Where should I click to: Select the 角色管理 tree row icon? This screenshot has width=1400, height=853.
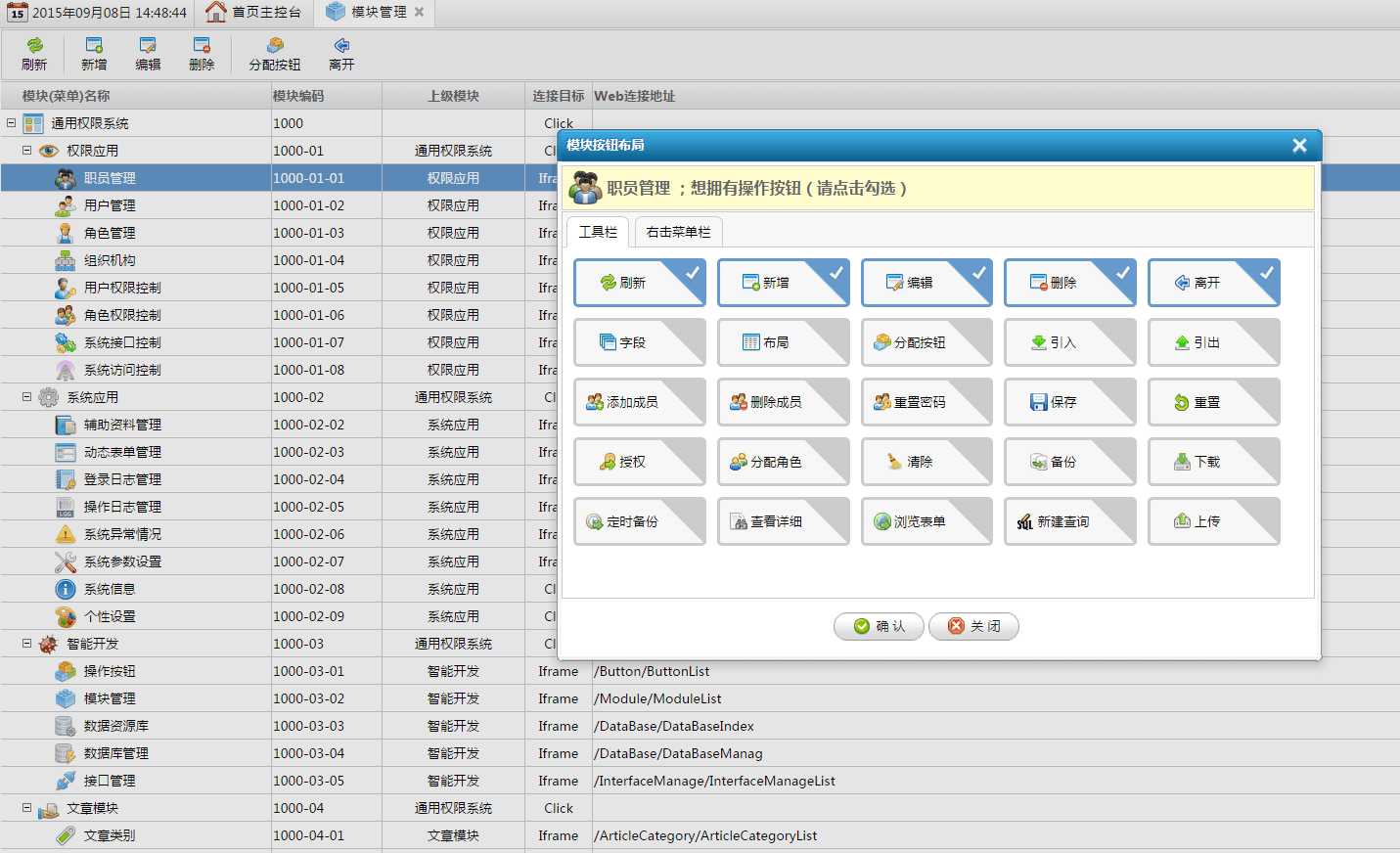66,233
